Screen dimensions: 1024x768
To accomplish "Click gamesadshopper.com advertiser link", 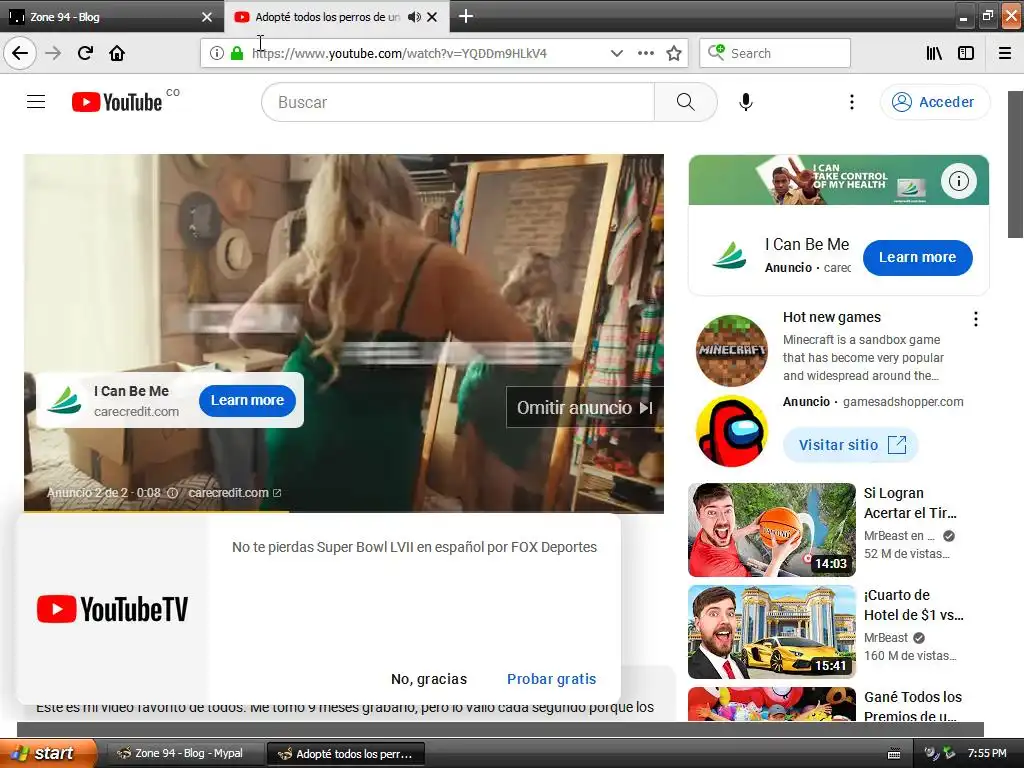I will pyautogui.click(x=903, y=402).
